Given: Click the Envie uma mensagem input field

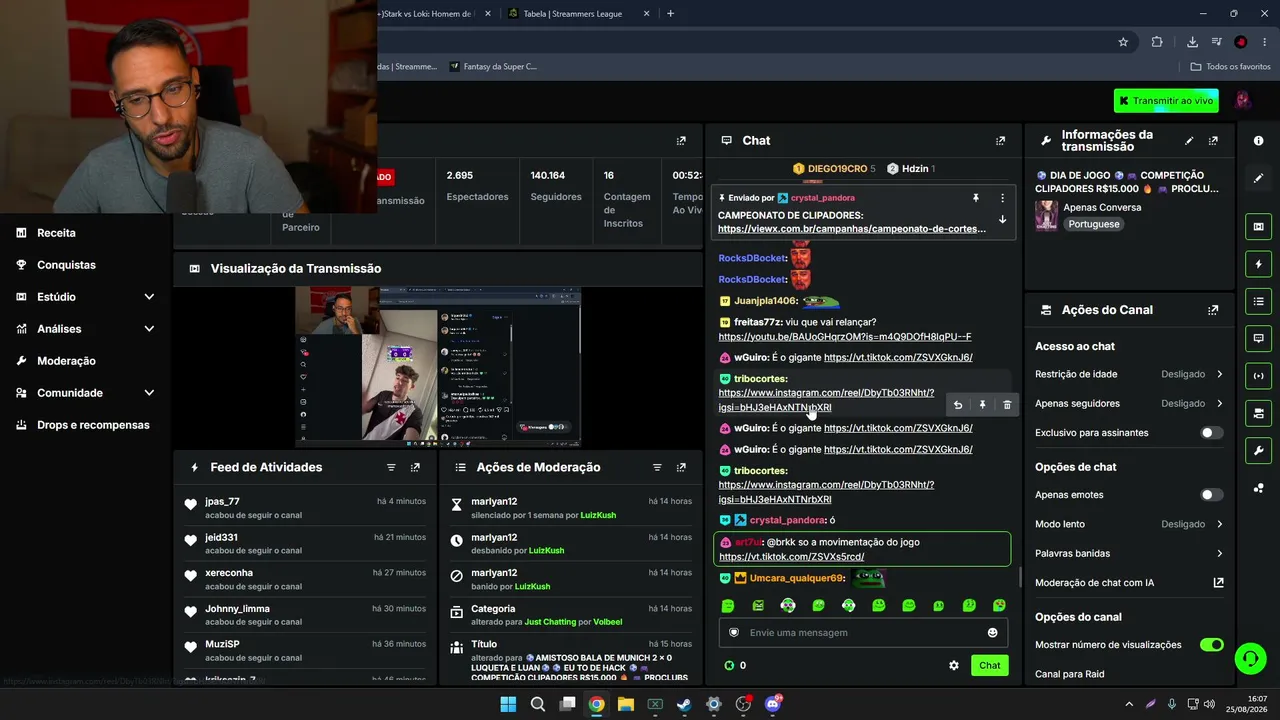Looking at the screenshot, I should [x=863, y=633].
